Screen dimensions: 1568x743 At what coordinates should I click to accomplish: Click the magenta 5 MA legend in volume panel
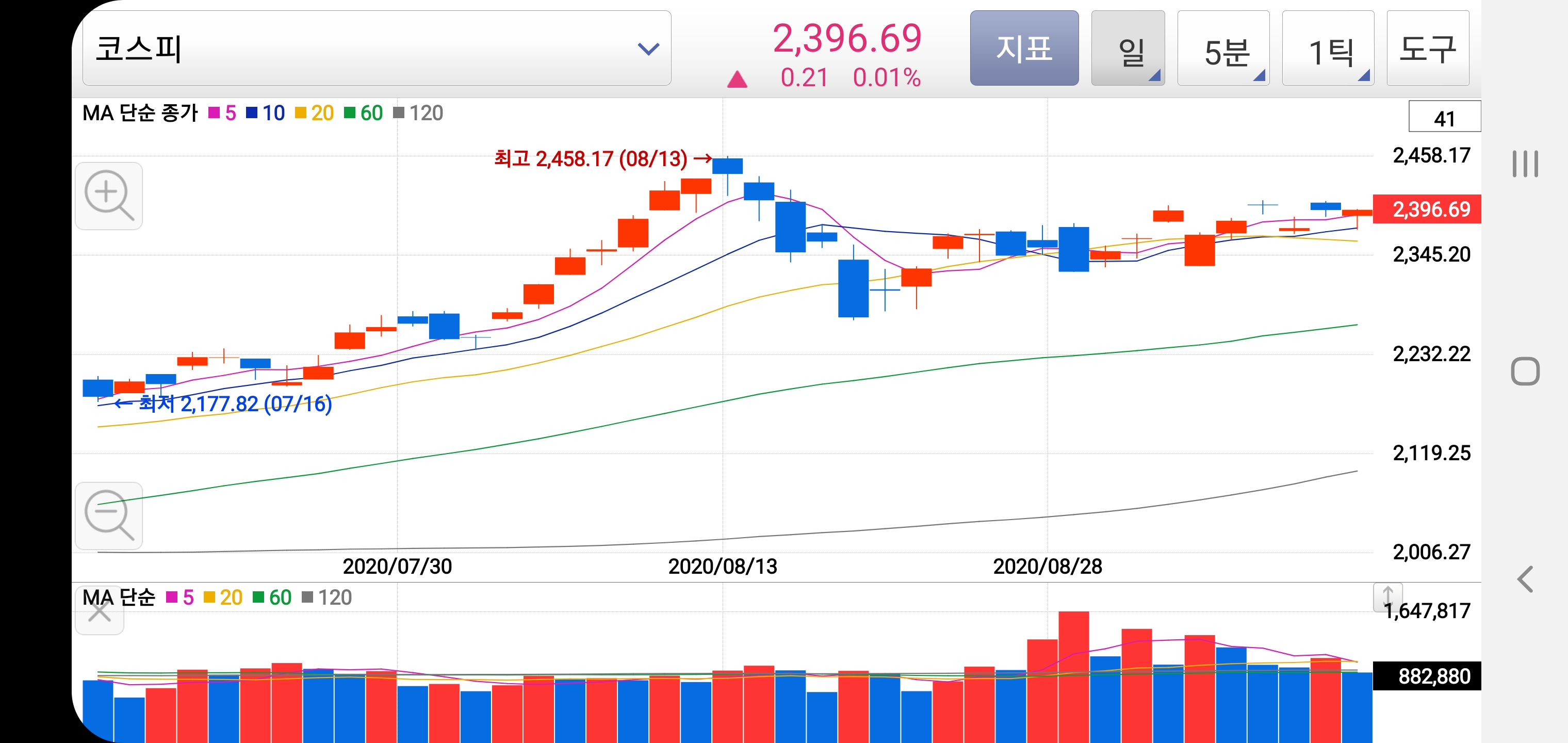(180, 597)
